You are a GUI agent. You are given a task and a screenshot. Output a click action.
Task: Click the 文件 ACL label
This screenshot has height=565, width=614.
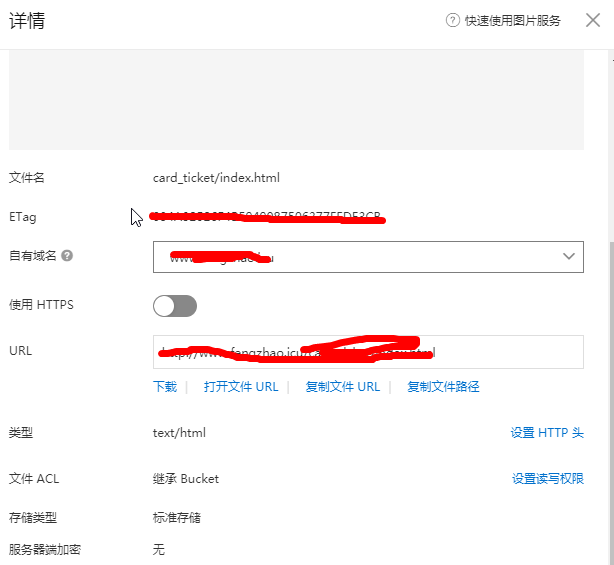(x=34, y=478)
